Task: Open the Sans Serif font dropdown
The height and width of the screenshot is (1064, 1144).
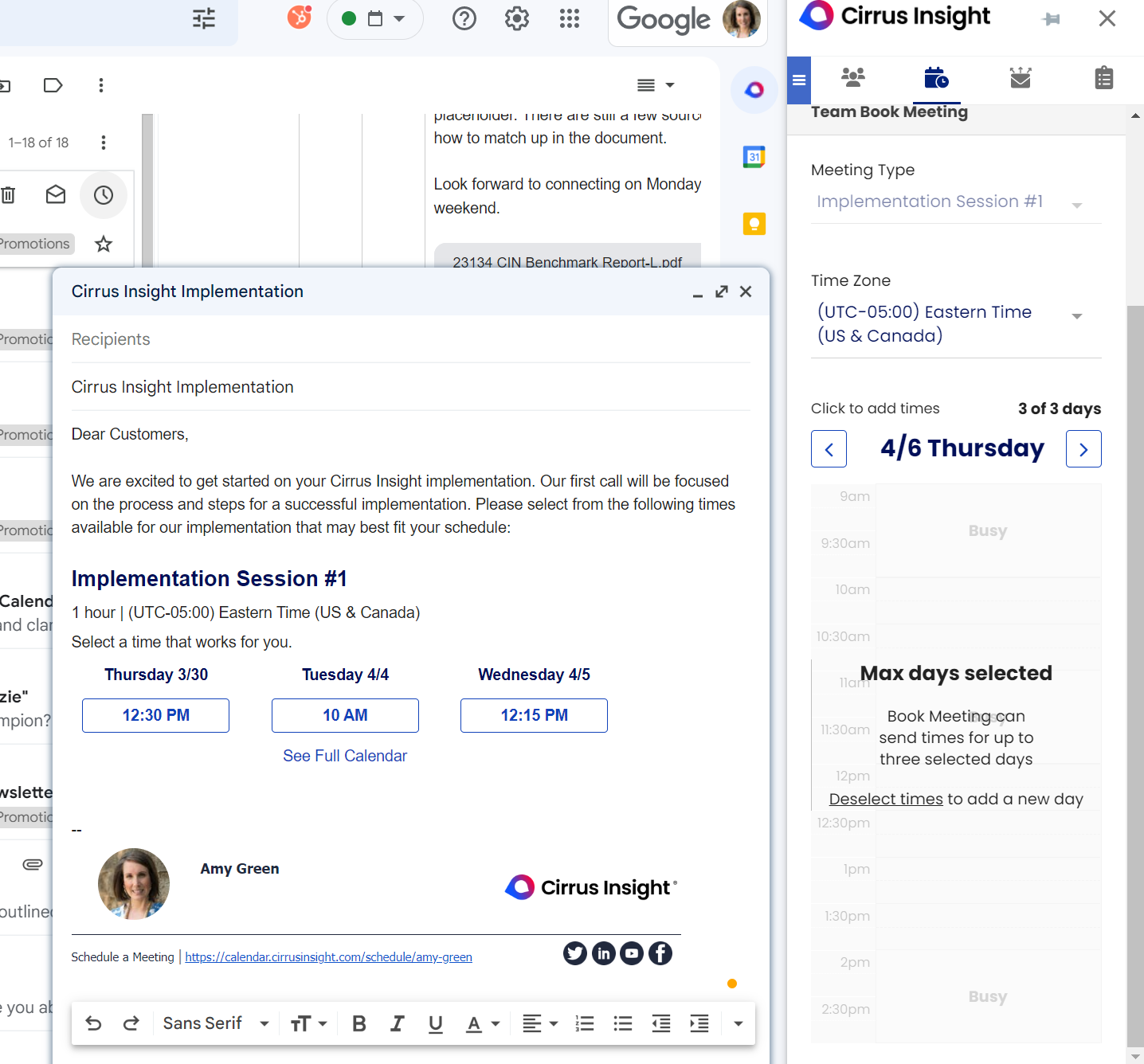Action: click(x=216, y=1023)
